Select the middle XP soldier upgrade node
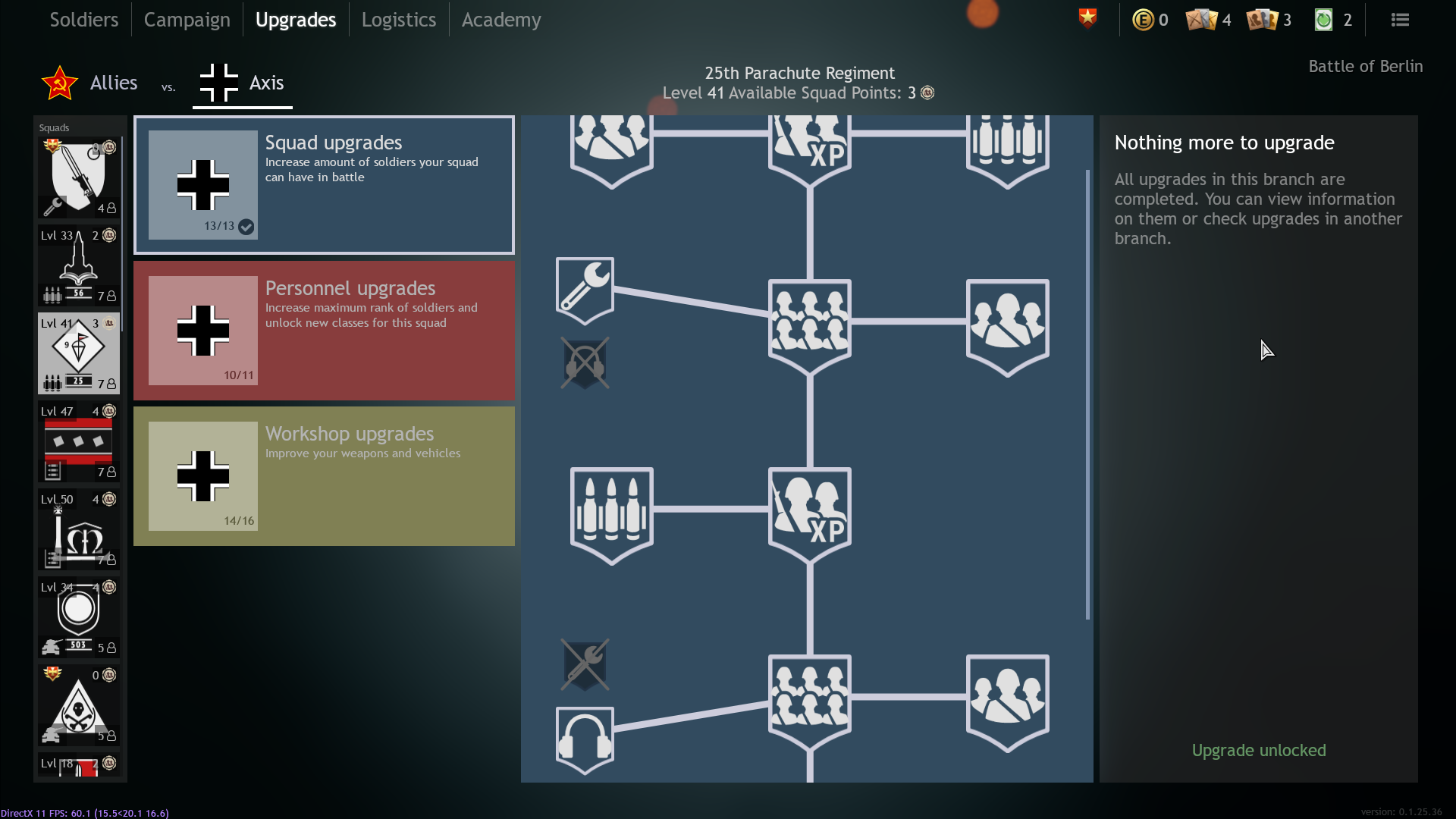 pyautogui.click(x=809, y=513)
